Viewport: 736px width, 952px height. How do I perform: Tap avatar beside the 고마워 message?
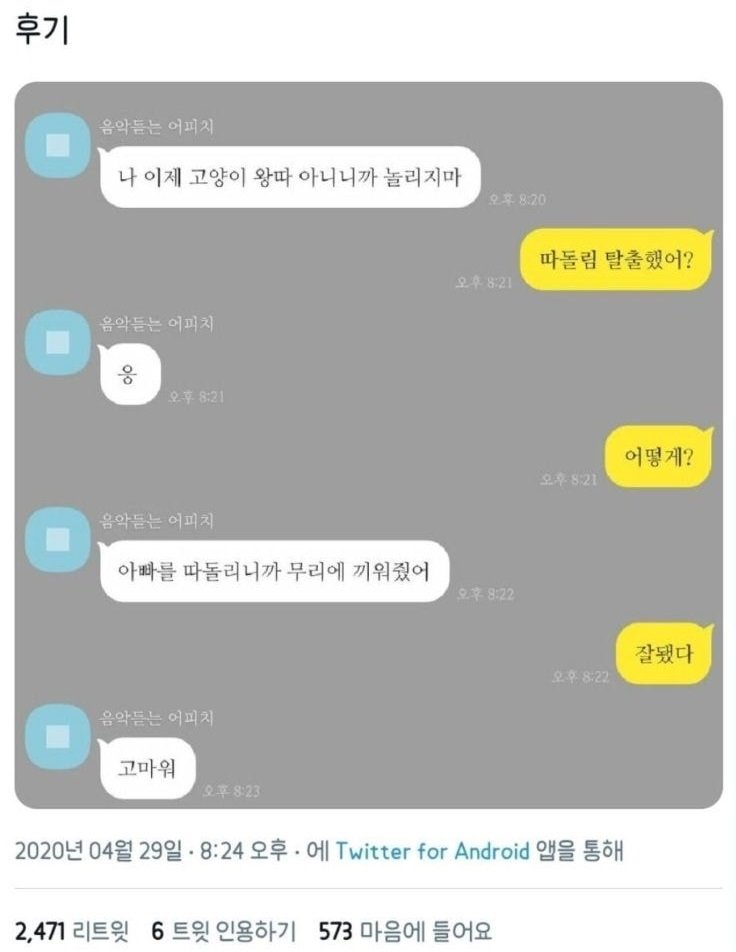click(x=58, y=736)
